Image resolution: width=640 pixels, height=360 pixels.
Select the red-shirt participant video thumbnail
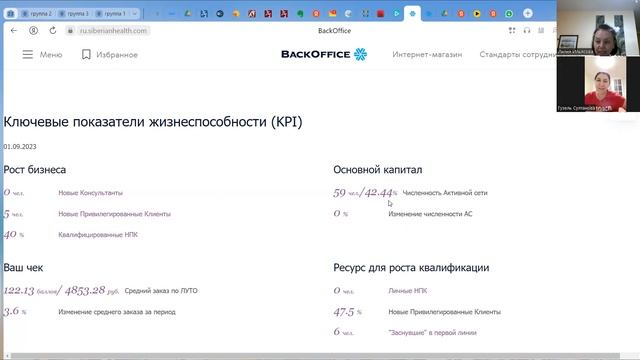pos(598,84)
